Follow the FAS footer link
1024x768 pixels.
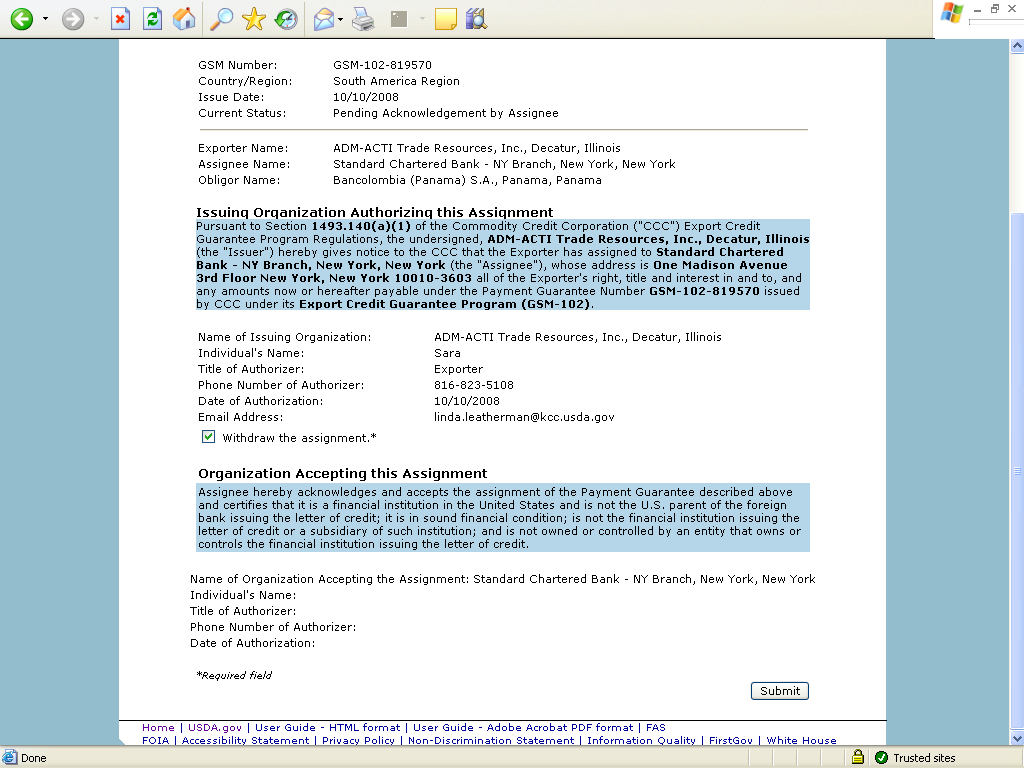click(x=656, y=728)
